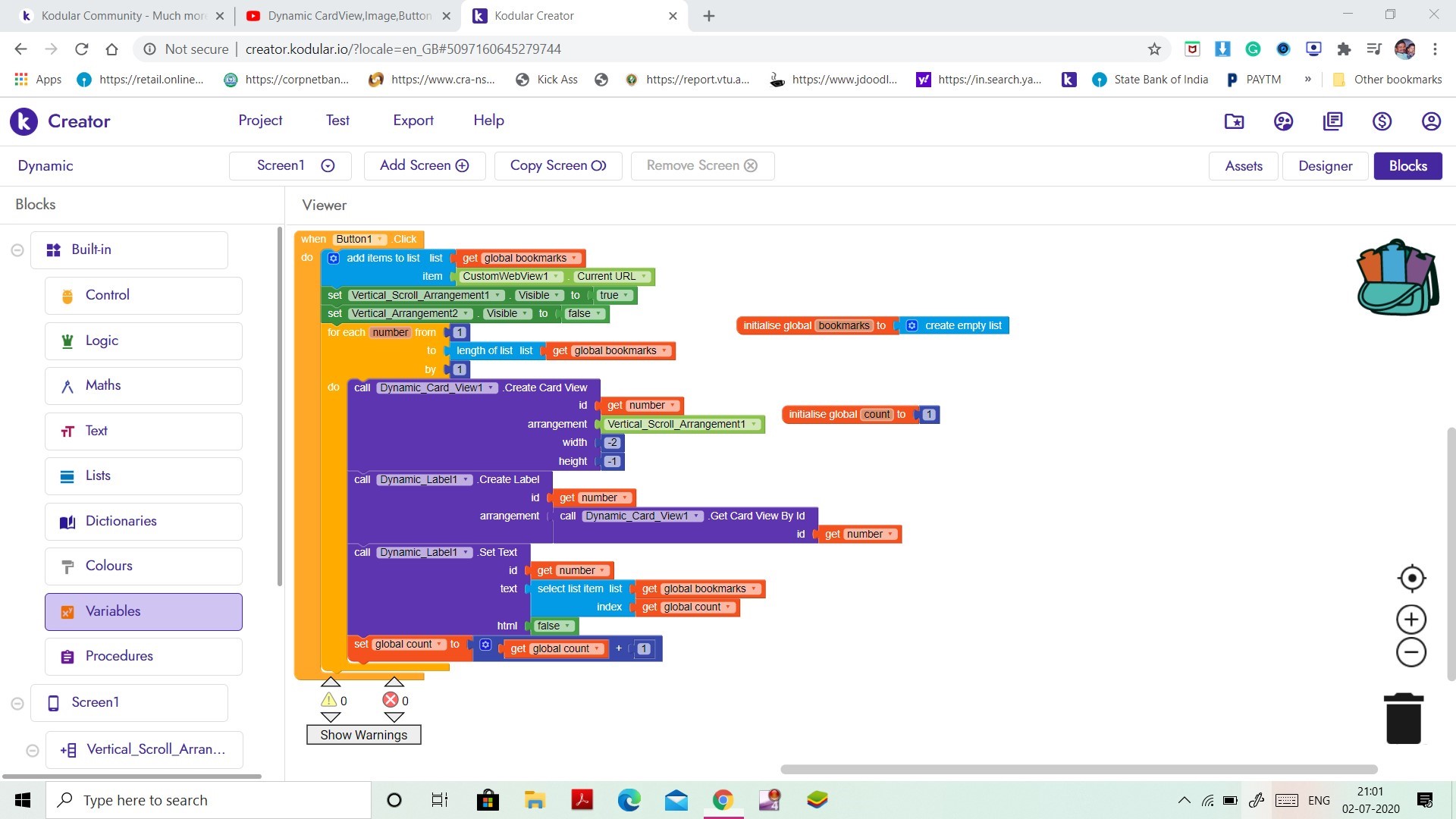
Task: Click the browser address bar URL
Action: 403,49
